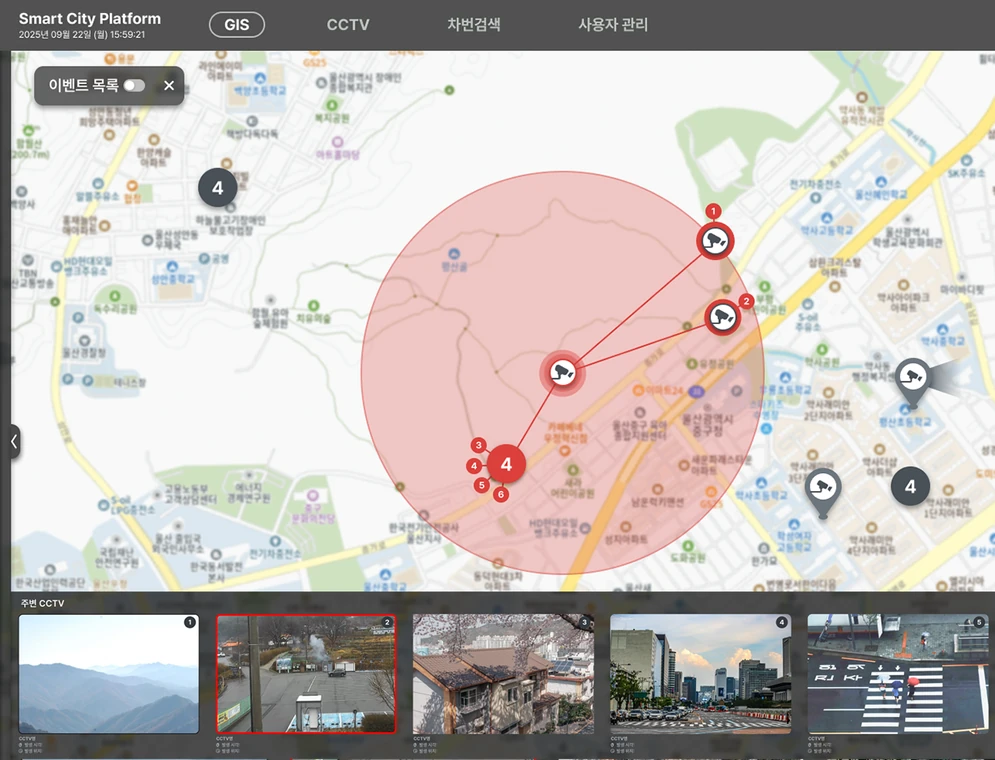Toggle the 이벤트 목록 switch
The width and height of the screenshot is (995, 760).
135,86
